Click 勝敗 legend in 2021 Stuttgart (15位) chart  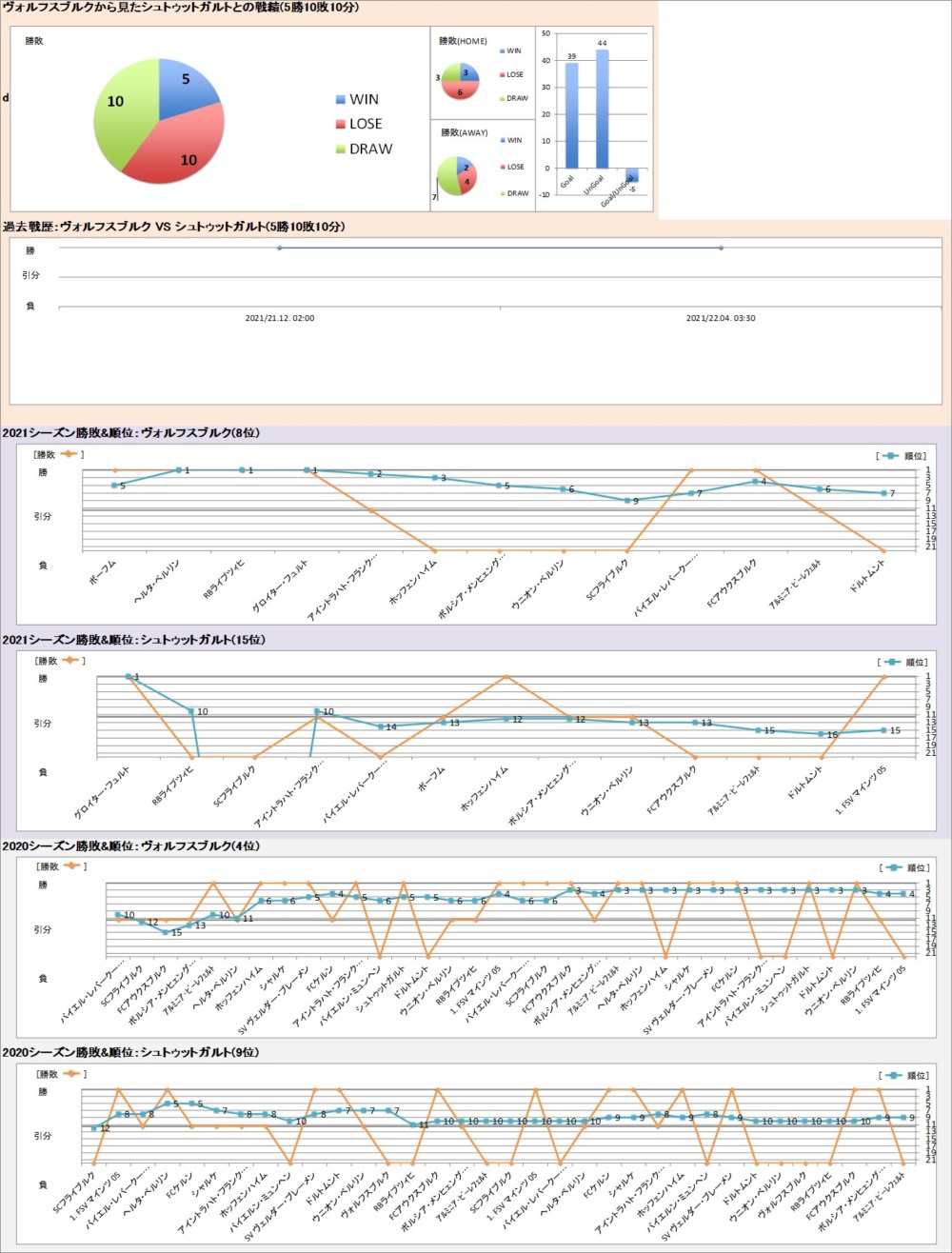tap(59, 661)
